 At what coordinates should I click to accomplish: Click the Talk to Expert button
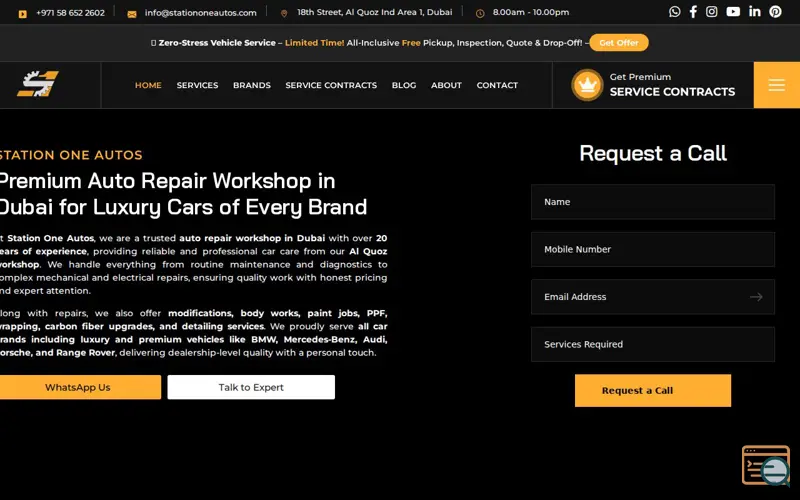(x=251, y=387)
